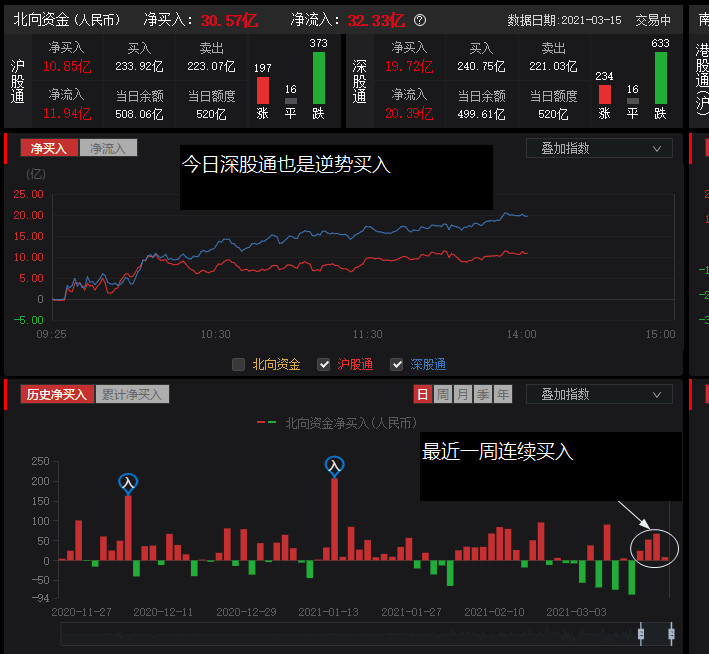Viewport: 709px width, 654px height.
Task: Select the 历史净买入 tab
Action: [x=57, y=394]
